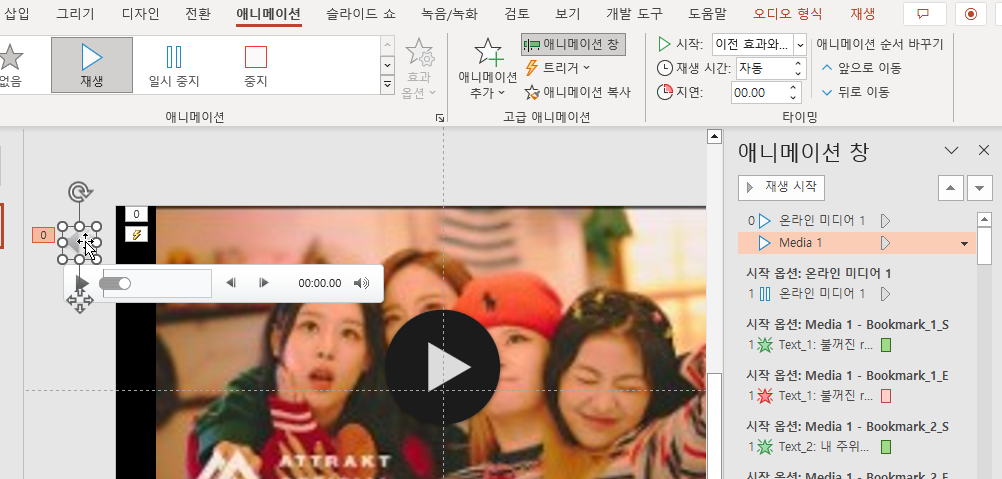Open the red 재생 (Playback) tab
The height and width of the screenshot is (479, 1002).
pos(864,13)
